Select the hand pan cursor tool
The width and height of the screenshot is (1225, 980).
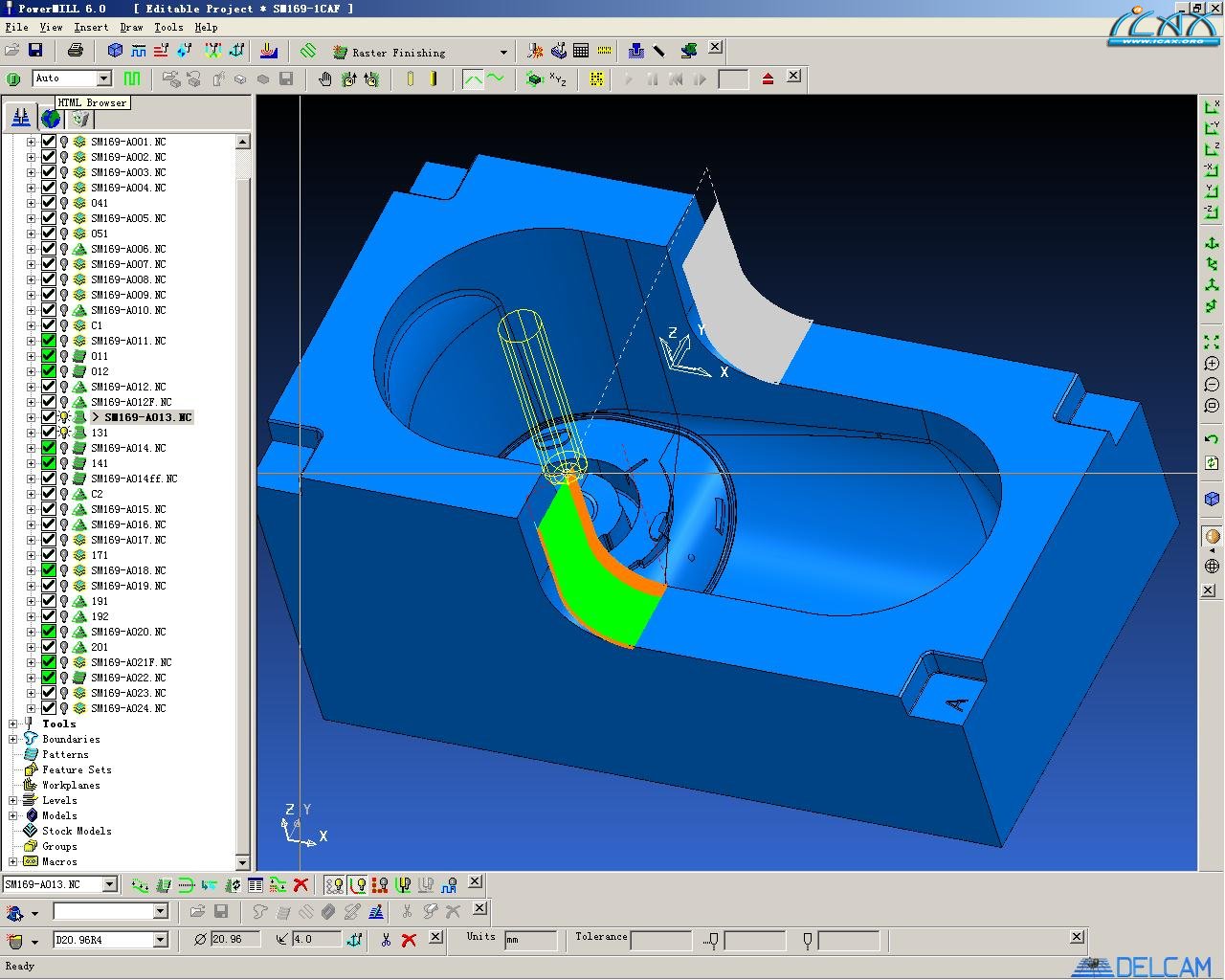(x=325, y=78)
